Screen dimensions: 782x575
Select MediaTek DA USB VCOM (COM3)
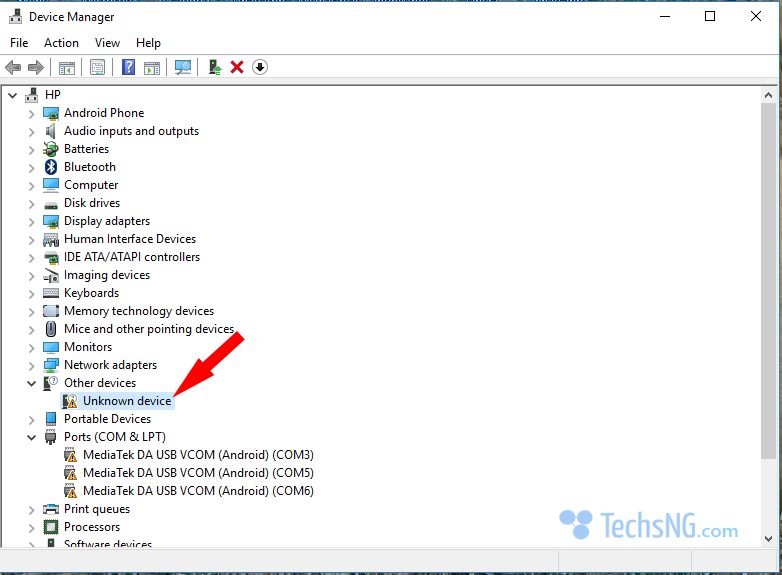tap(198, 455)
